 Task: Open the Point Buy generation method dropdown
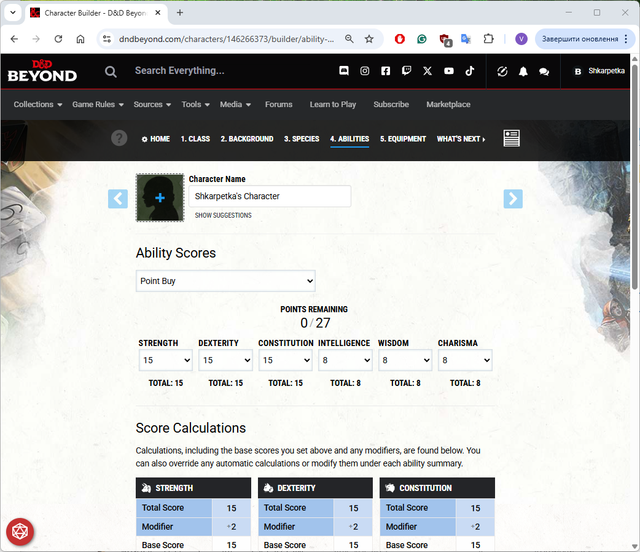click(x=225, y=281)
